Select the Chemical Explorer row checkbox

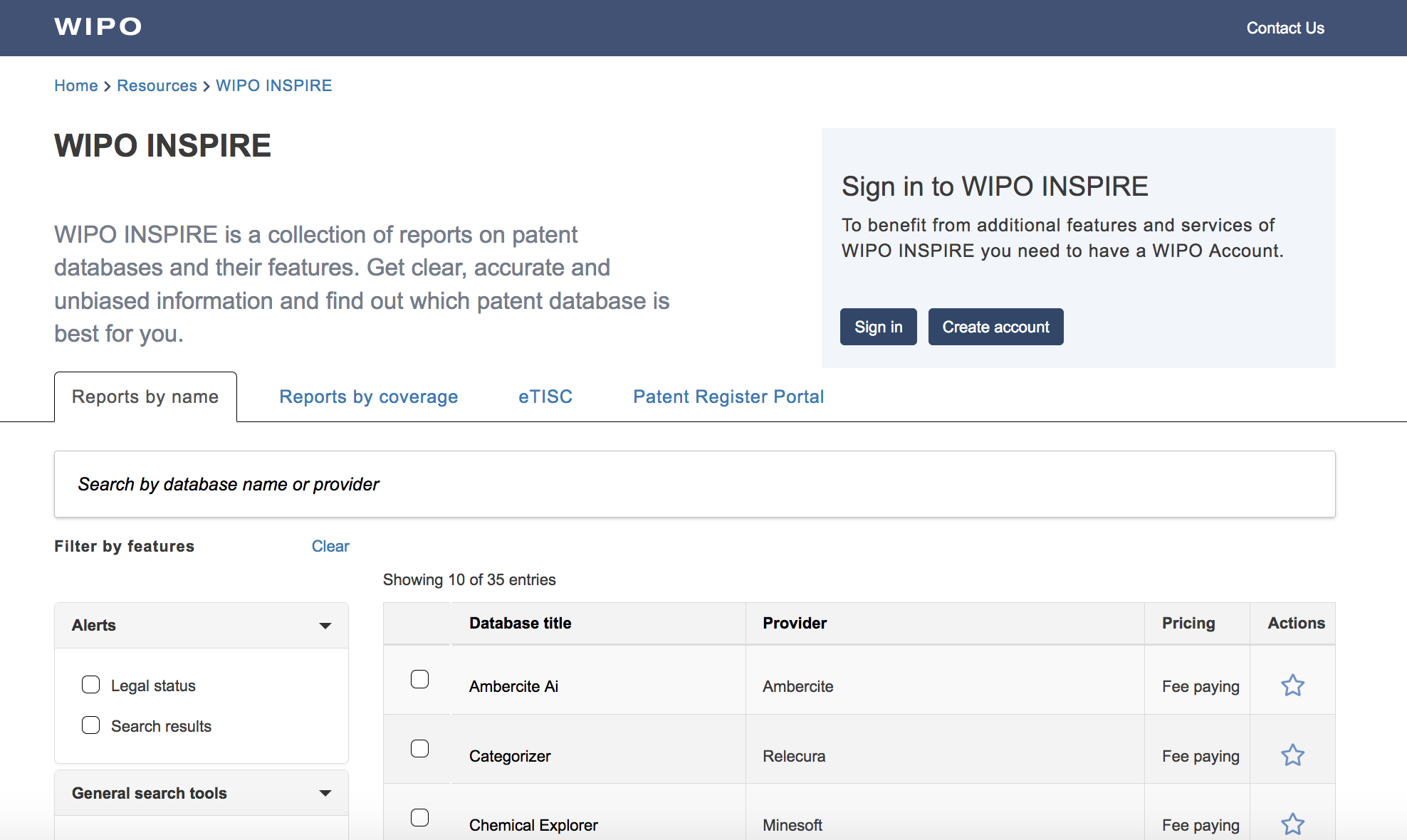click(420, 818)
